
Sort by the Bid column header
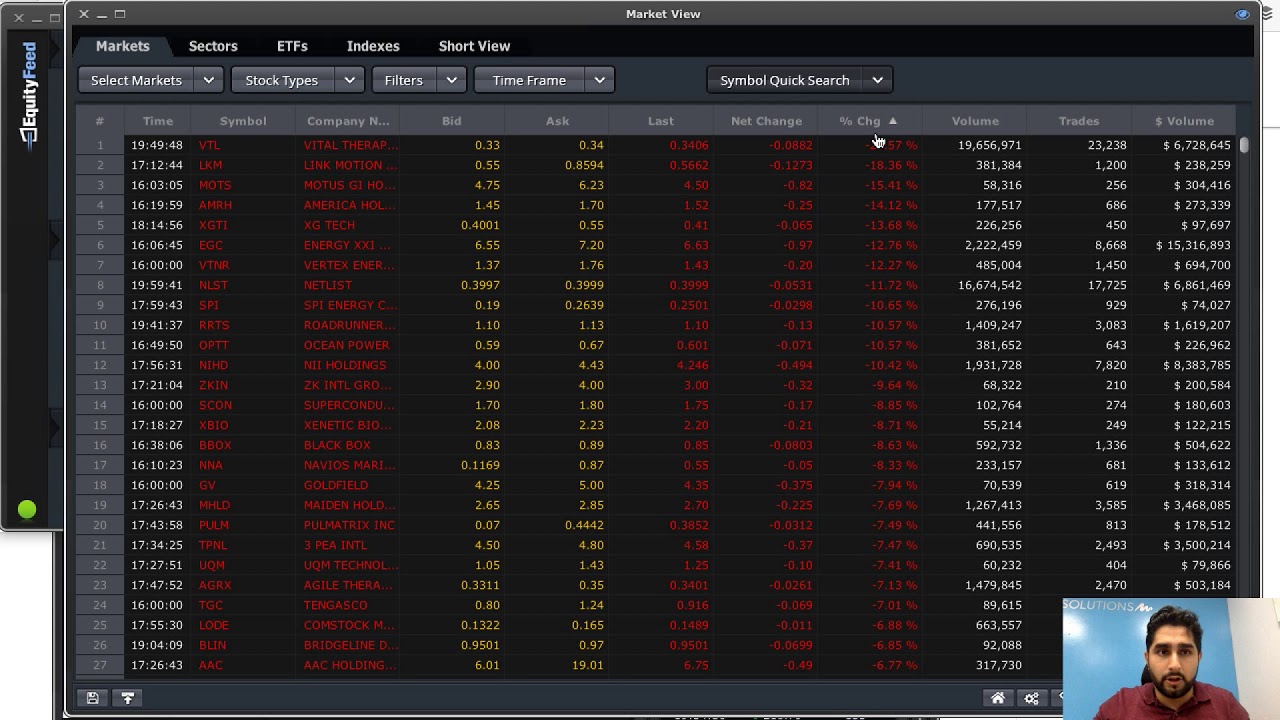(452, 121)
